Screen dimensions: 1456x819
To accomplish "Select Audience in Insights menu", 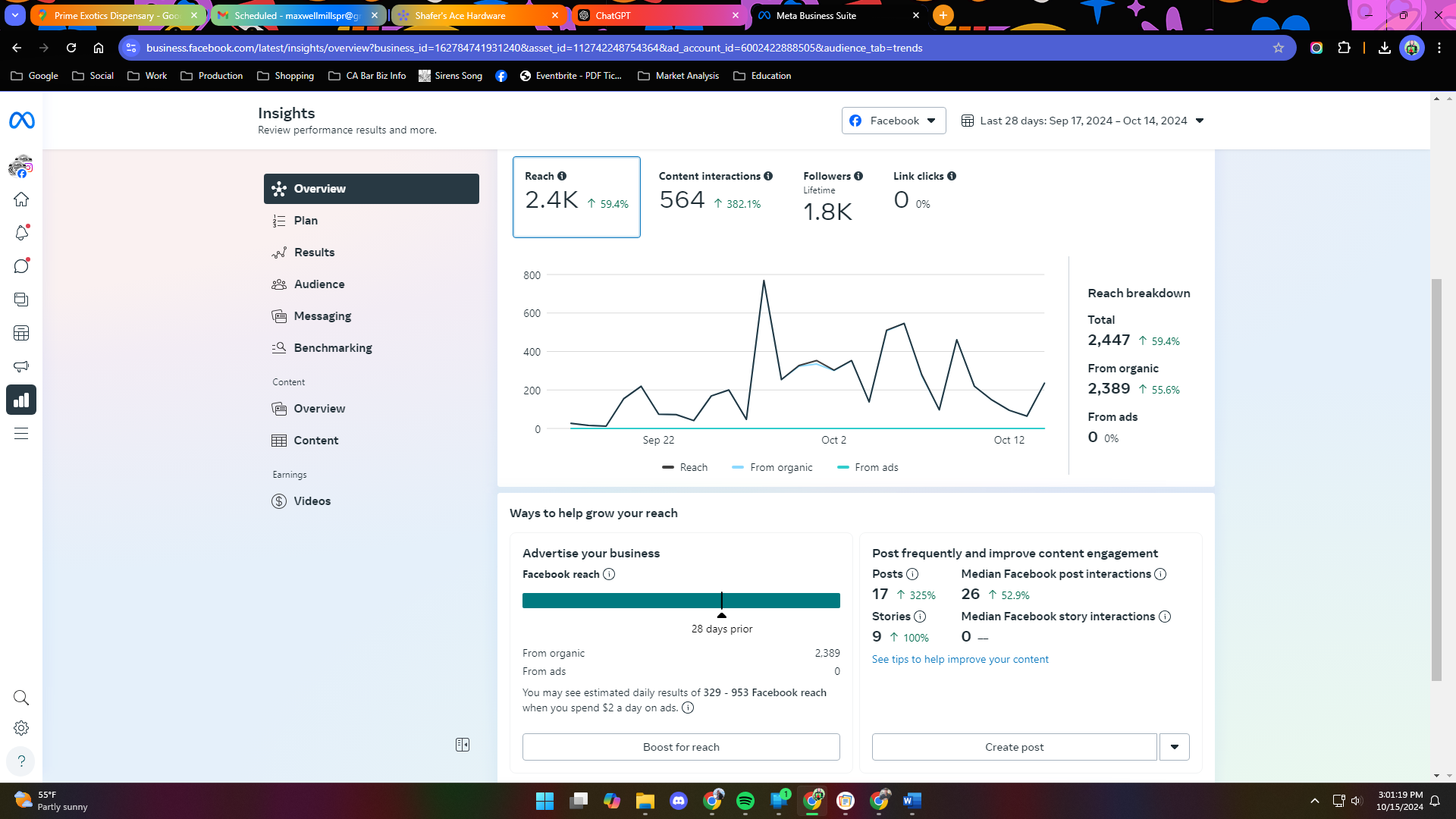I will (319, 284).
